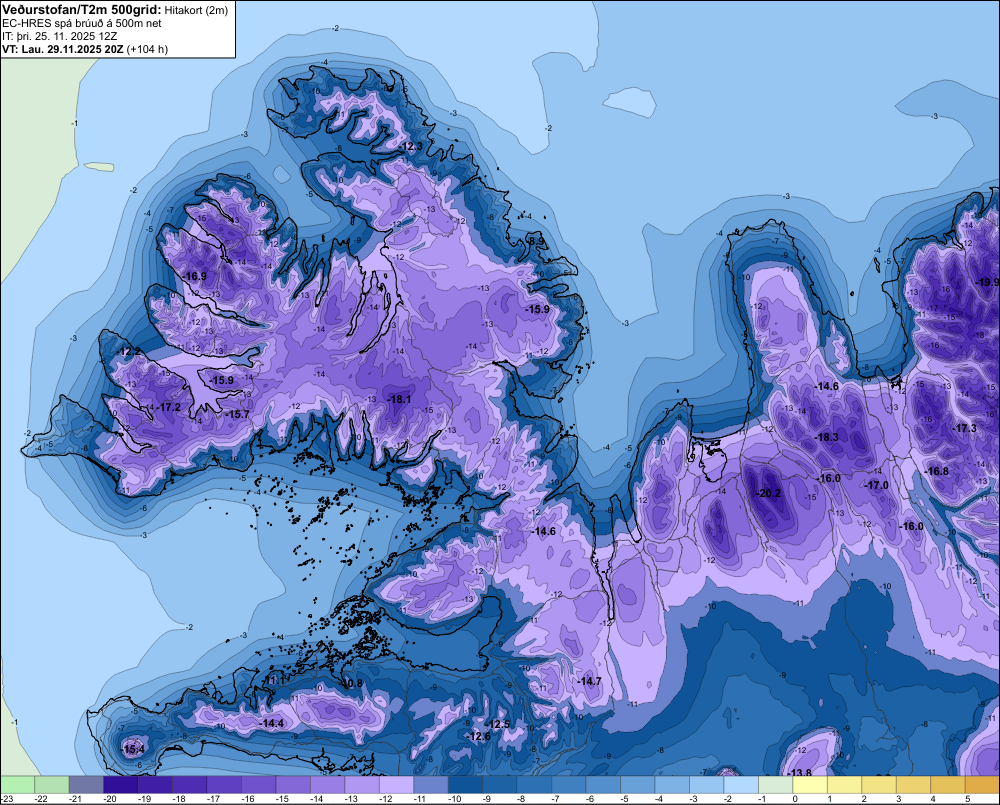Click the legend scale label -5
1000x805 pixels.
tap(624, 799)
